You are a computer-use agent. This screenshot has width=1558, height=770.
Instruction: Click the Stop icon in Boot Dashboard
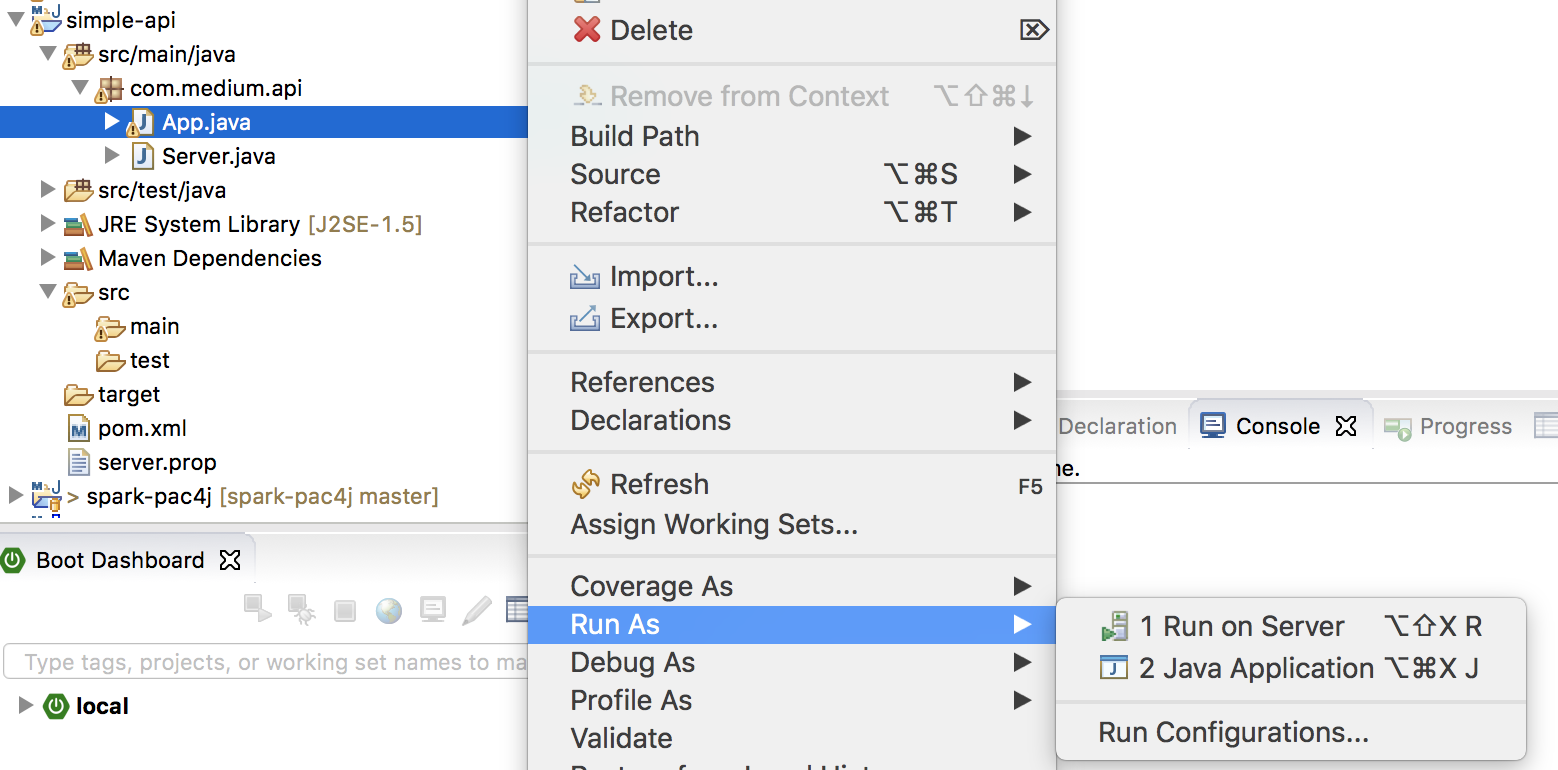point(344,609)
